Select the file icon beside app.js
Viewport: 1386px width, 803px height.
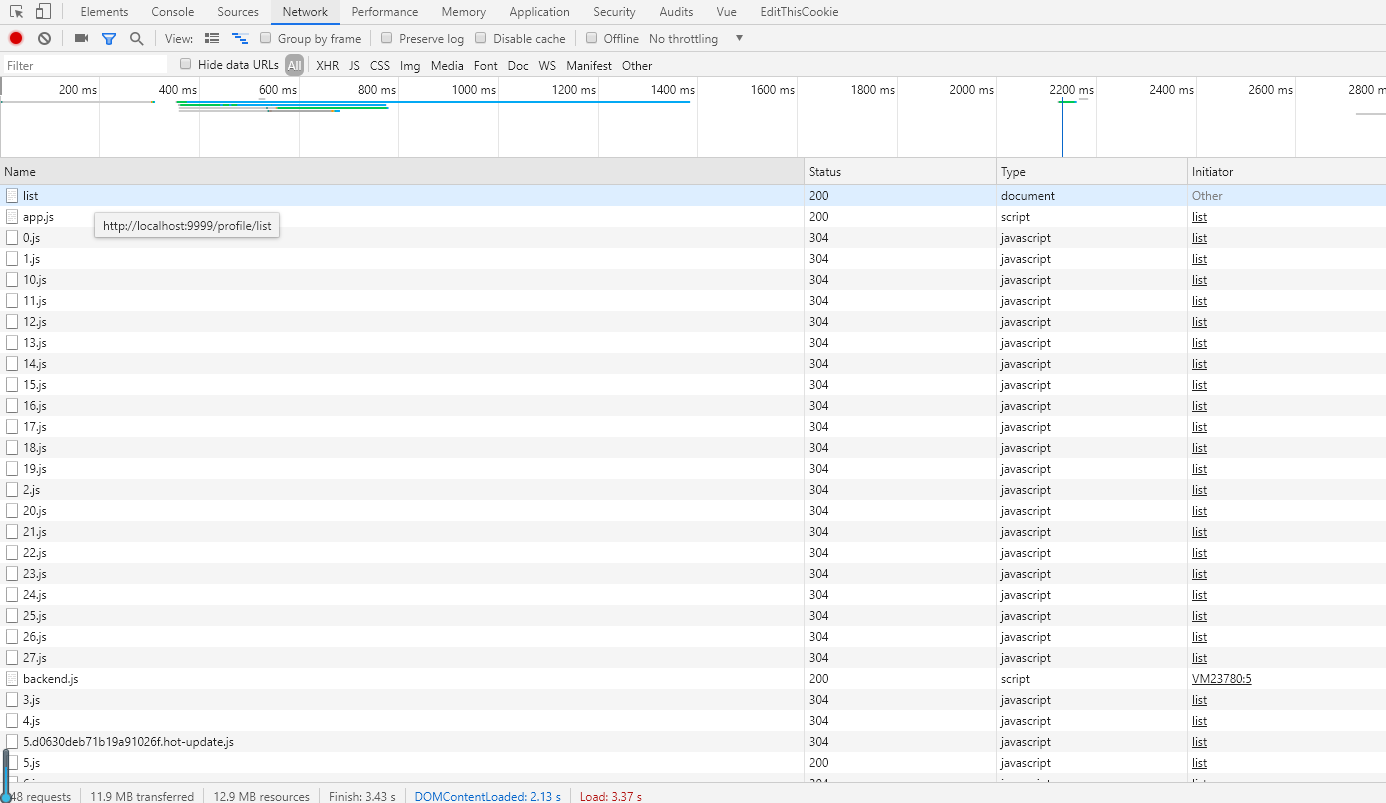click(13, 217)
